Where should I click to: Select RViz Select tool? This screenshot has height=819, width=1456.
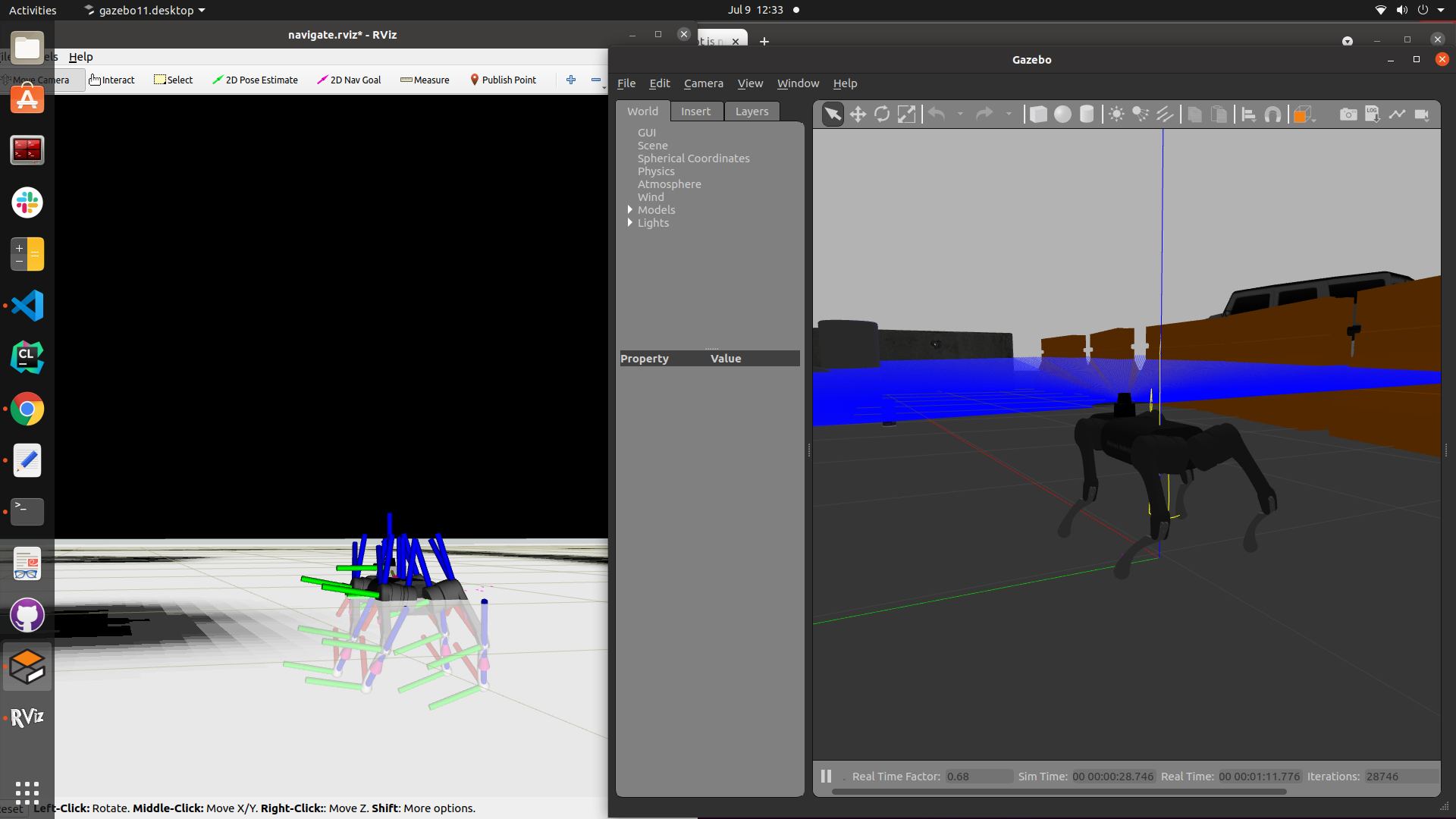(x=173, y=80)
